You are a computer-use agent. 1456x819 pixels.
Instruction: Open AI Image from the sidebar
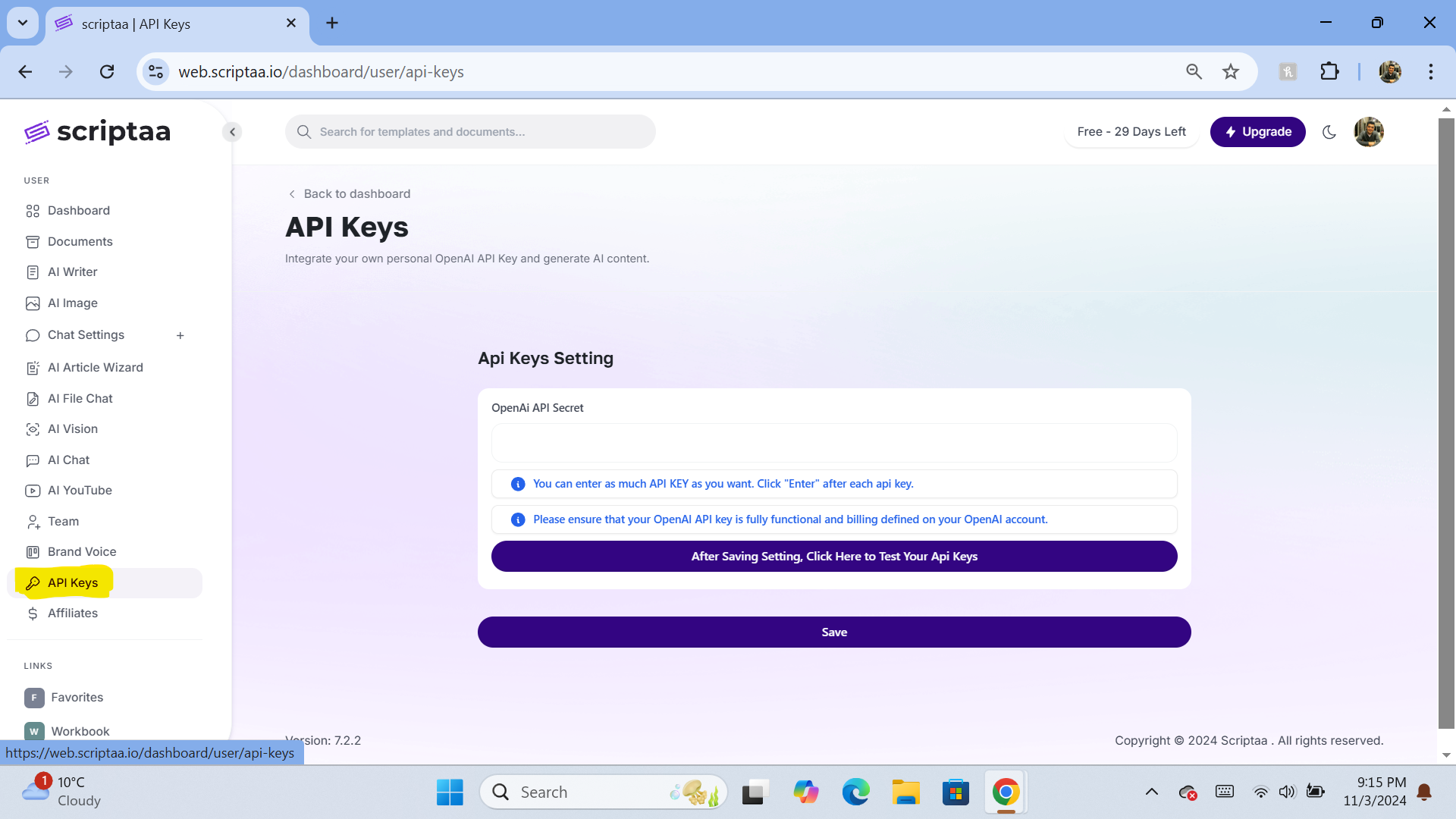coord(72,303)
